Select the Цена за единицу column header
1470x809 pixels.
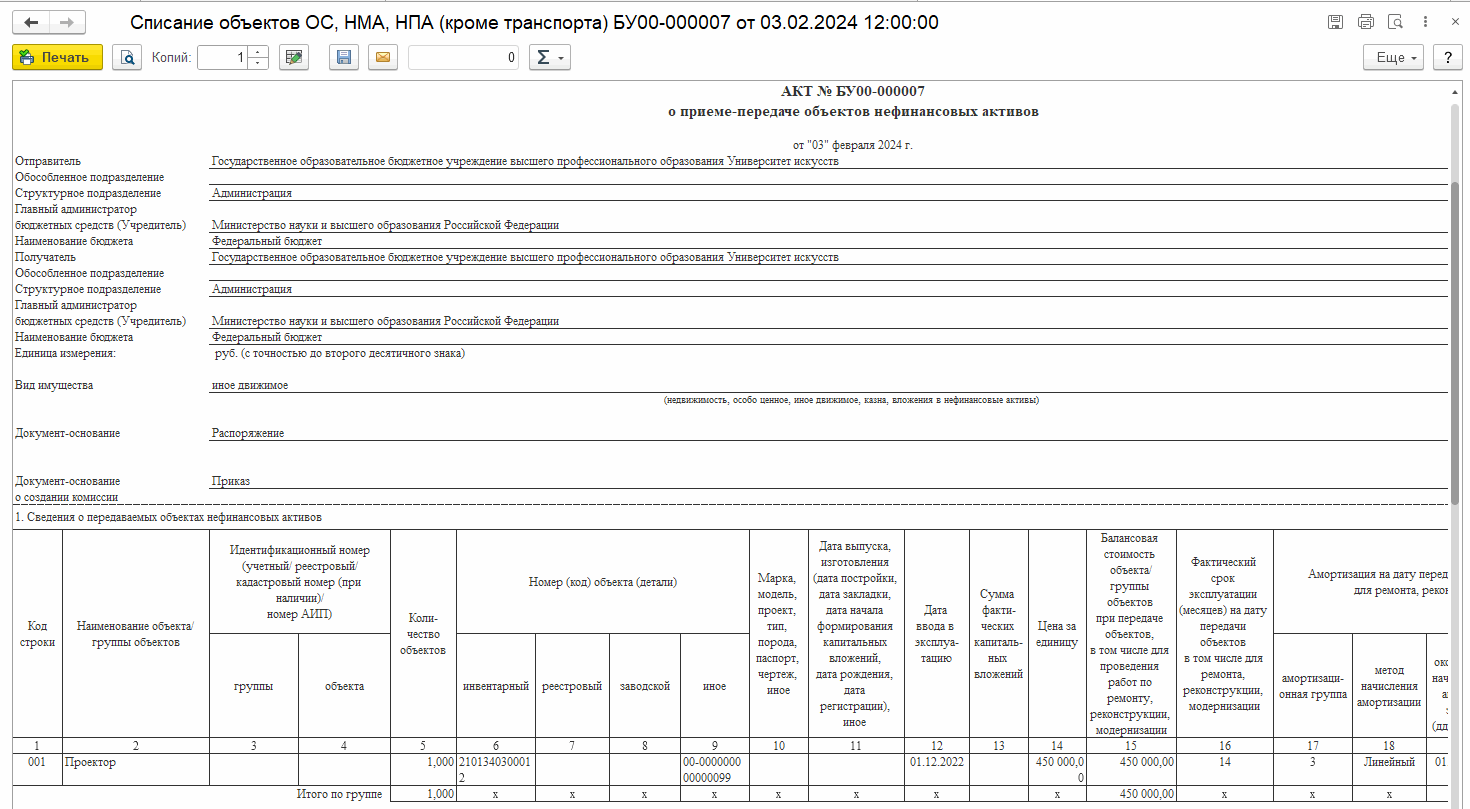1057,634
